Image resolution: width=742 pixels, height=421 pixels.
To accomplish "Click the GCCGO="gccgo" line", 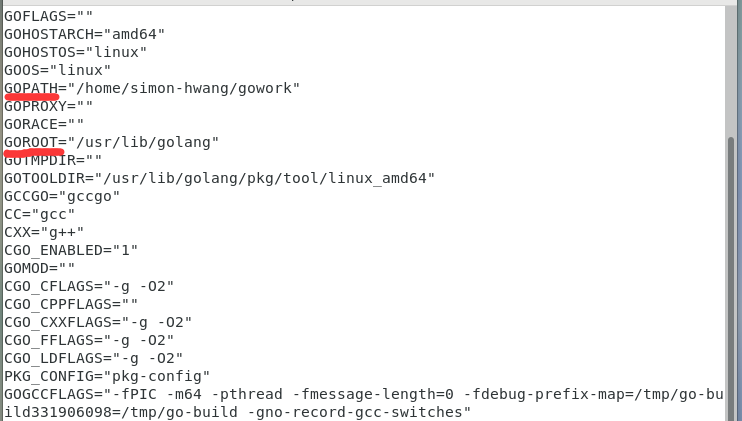I will point(62,196).
